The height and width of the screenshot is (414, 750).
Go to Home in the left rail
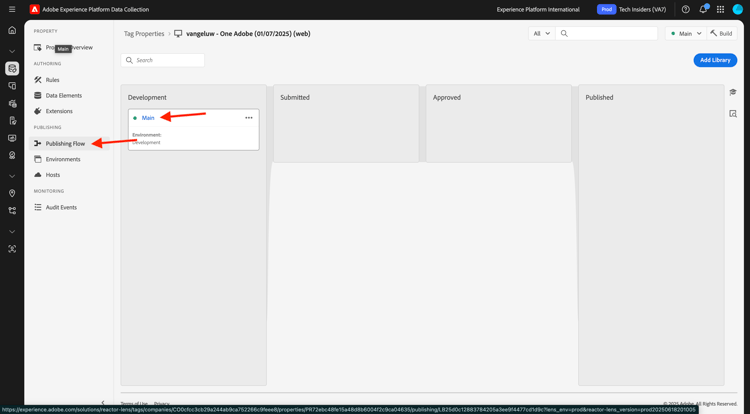click(x=12, y=30)
